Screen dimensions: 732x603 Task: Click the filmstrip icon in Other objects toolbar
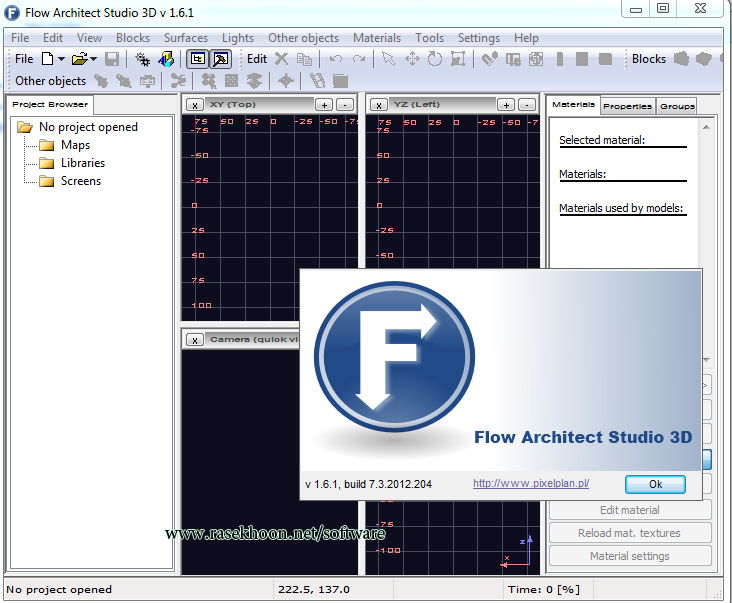click(x=318, y=81)
